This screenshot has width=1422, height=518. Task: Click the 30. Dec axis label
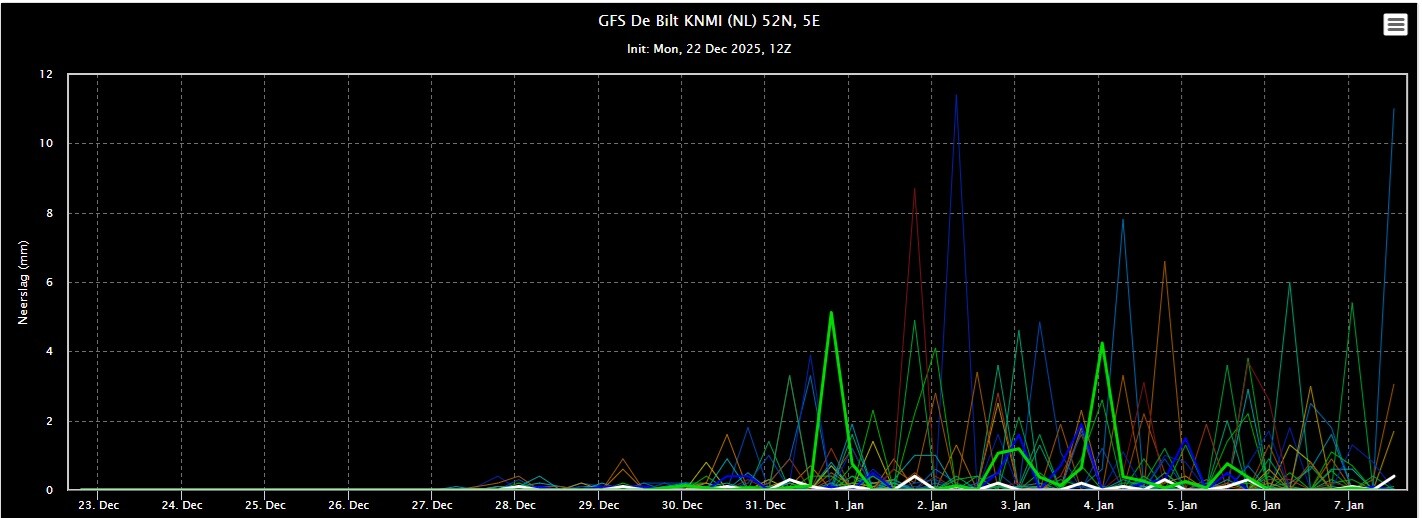pos(682,505)
